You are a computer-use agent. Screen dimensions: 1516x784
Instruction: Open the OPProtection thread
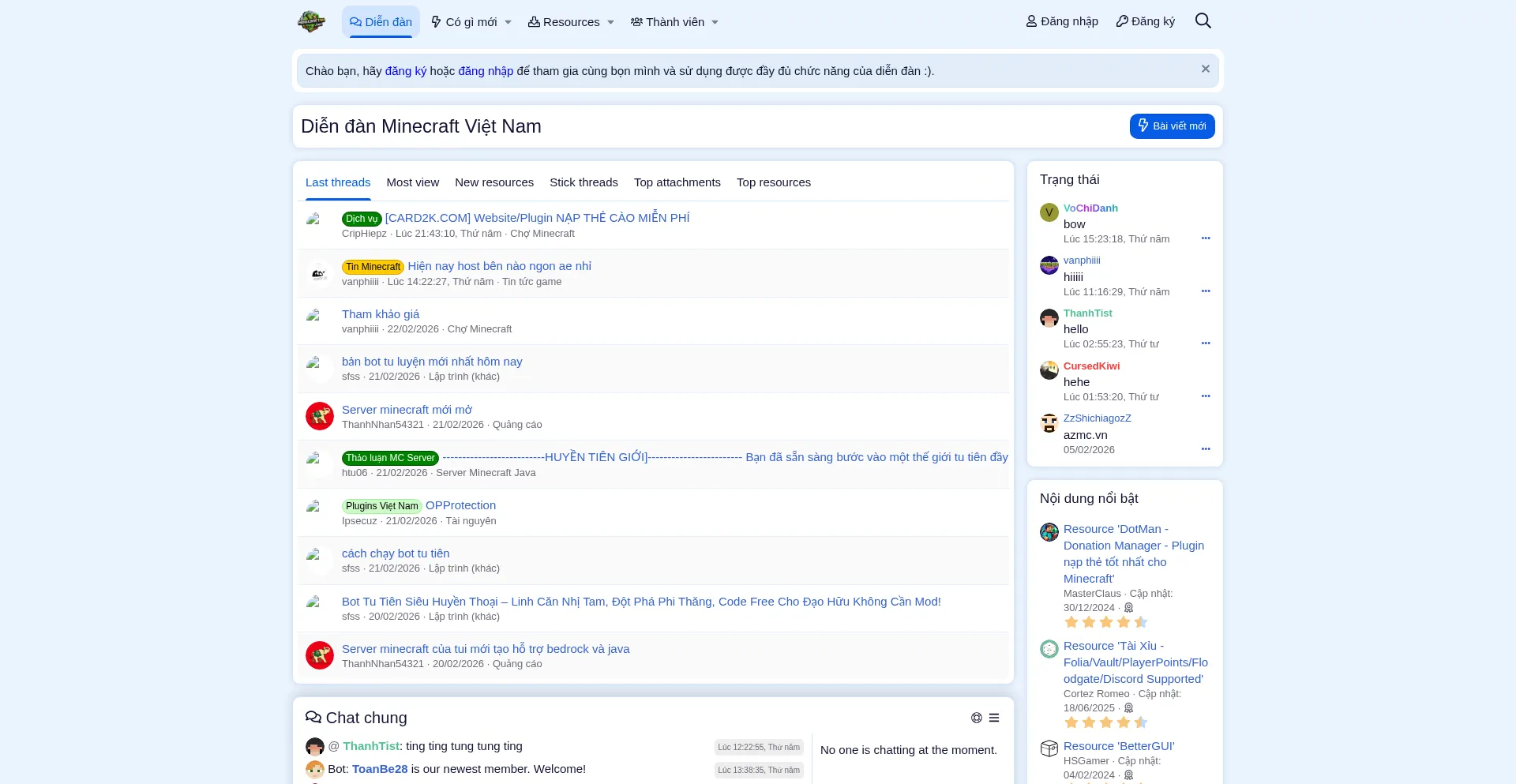coord(460,505)
